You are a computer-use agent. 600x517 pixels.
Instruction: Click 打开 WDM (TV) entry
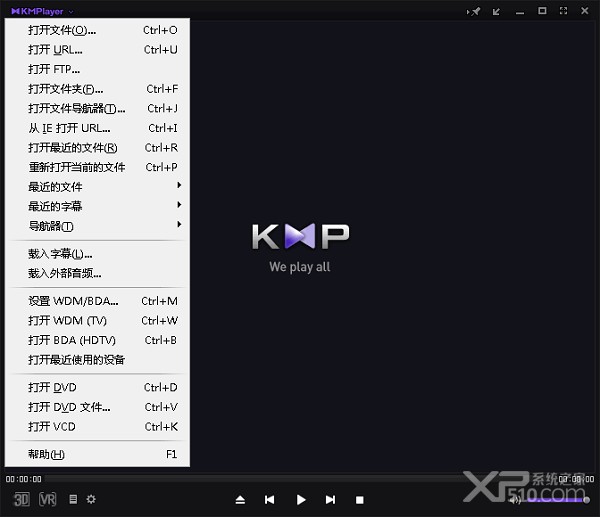97,320
